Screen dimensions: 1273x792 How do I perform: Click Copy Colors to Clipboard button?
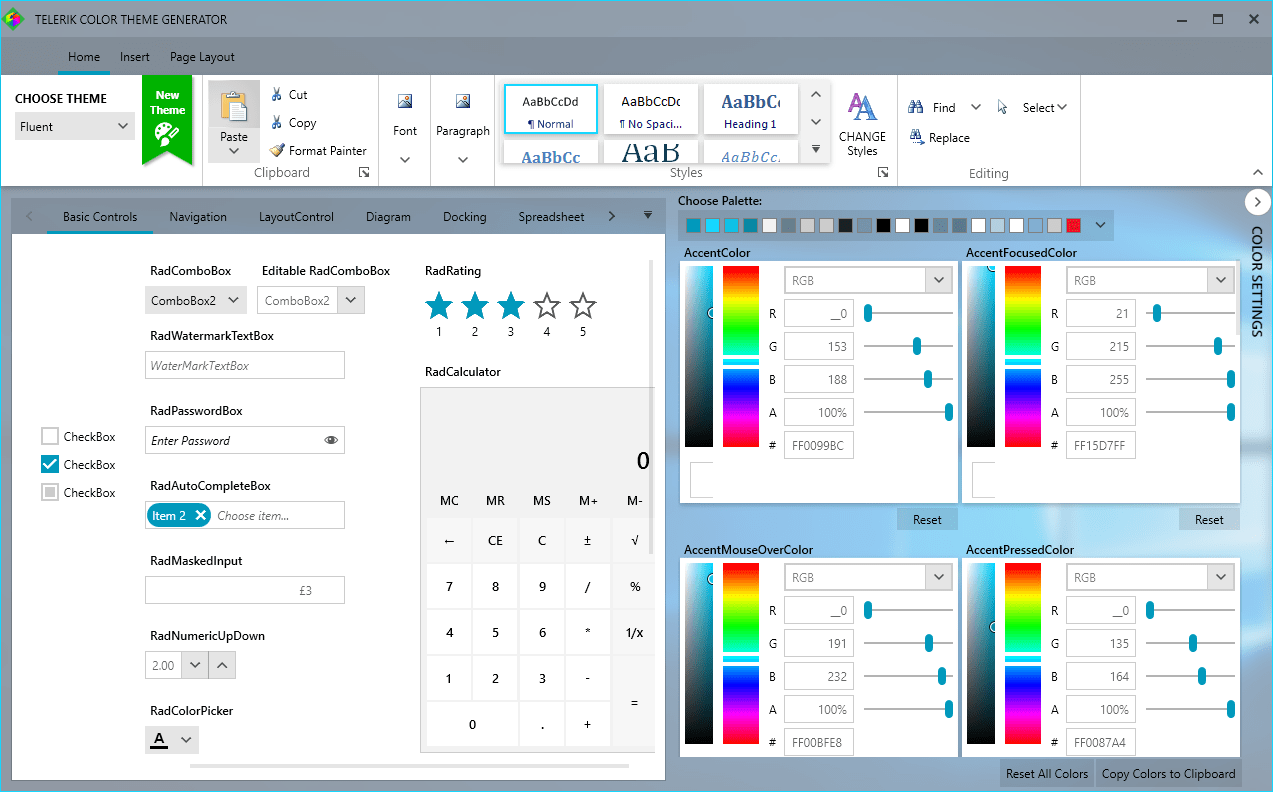pyautogui.click(x=1168, y=773)
